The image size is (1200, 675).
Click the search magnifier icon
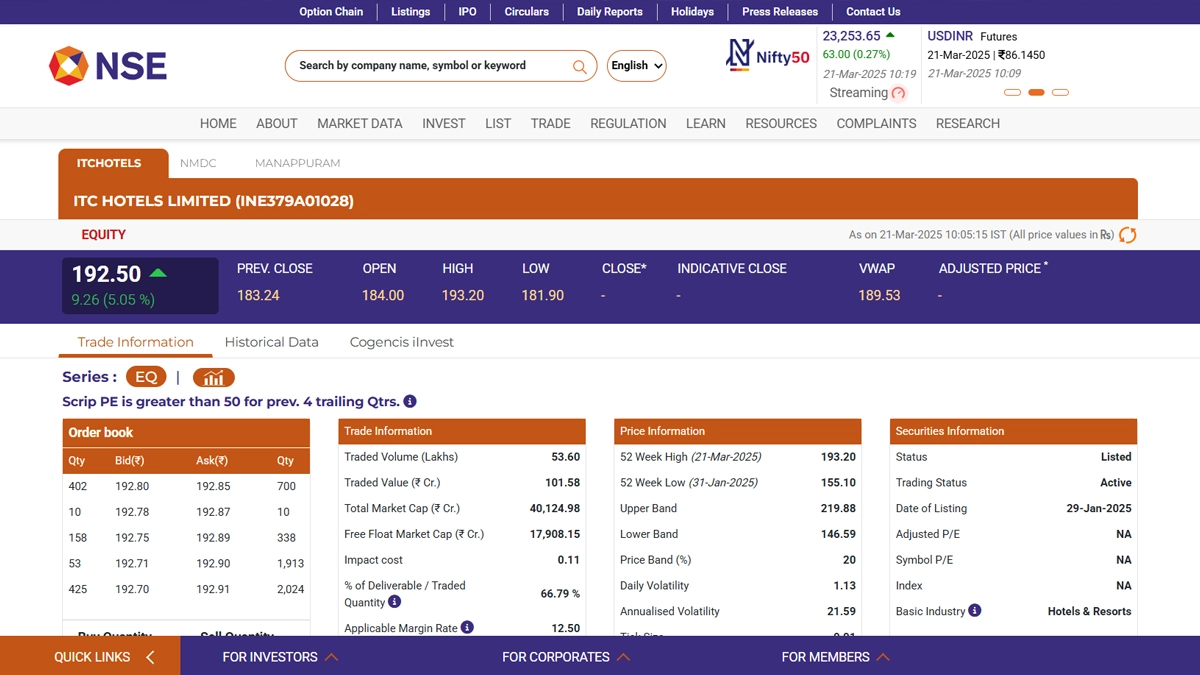point(579,67)
